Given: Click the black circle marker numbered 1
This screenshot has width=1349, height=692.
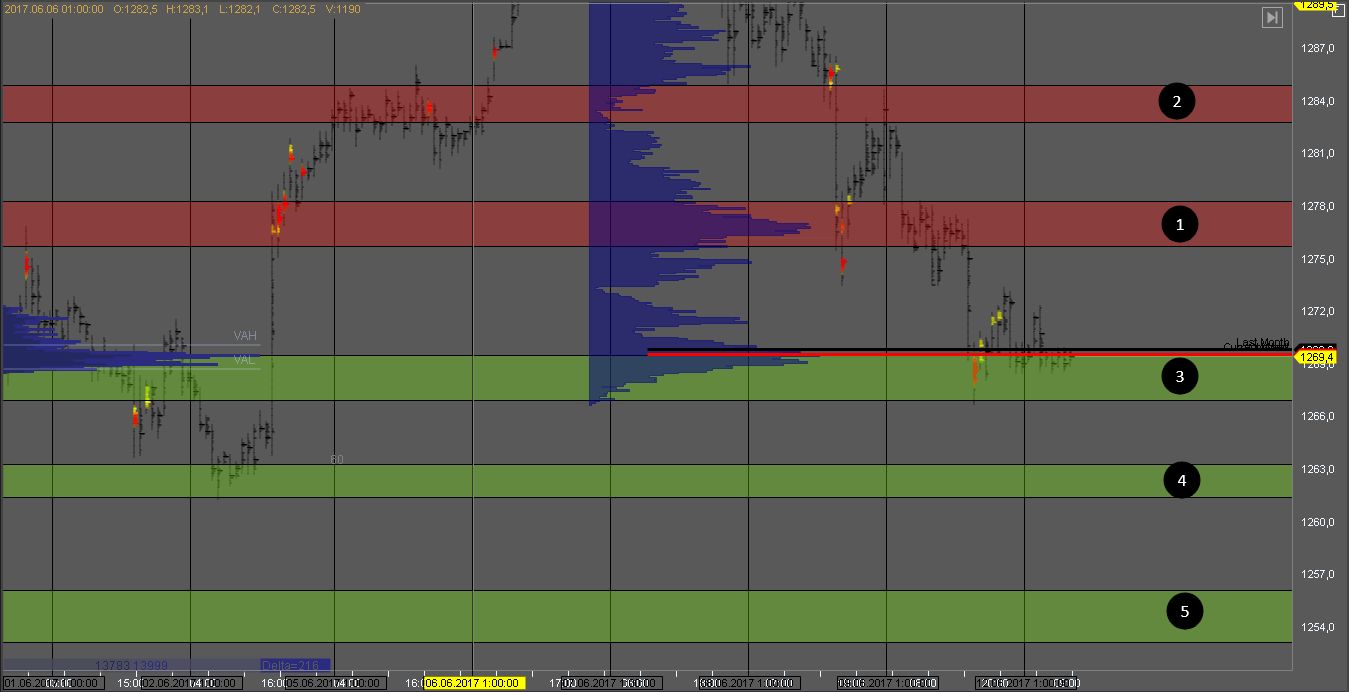Looking at the screenshot, I should 1179,225.
